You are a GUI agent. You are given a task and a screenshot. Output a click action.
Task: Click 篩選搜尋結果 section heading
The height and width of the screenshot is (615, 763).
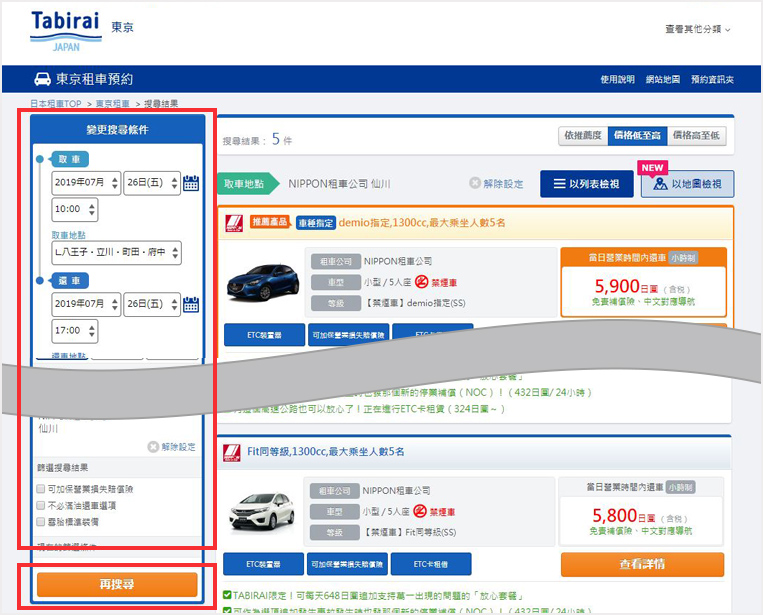[x=63, y=468]
